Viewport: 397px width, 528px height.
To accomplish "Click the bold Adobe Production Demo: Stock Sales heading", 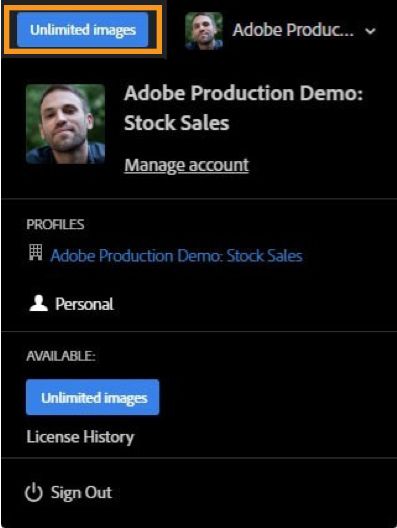I will 244,108.
